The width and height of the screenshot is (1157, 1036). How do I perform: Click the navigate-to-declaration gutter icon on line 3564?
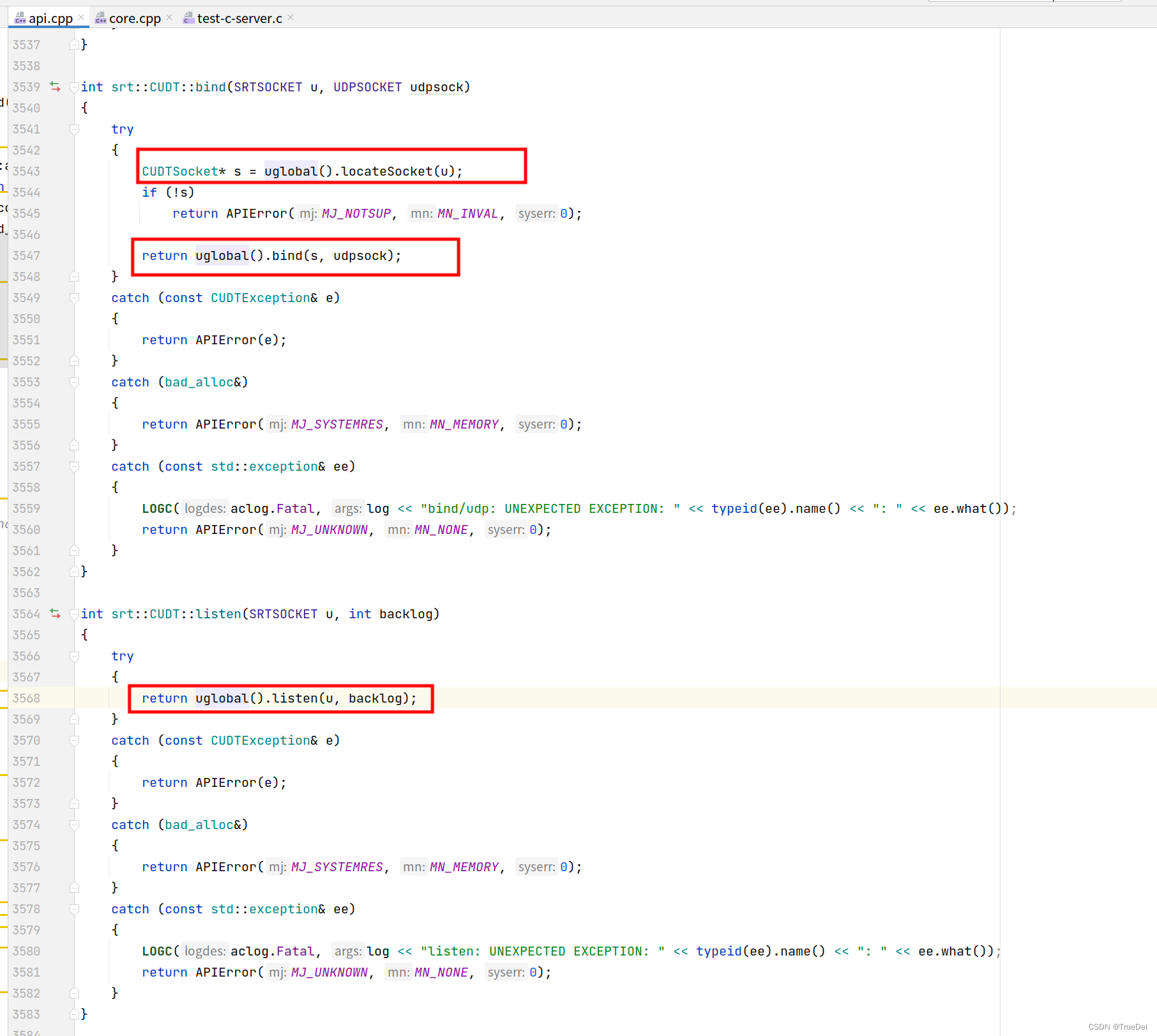(56, 614)
